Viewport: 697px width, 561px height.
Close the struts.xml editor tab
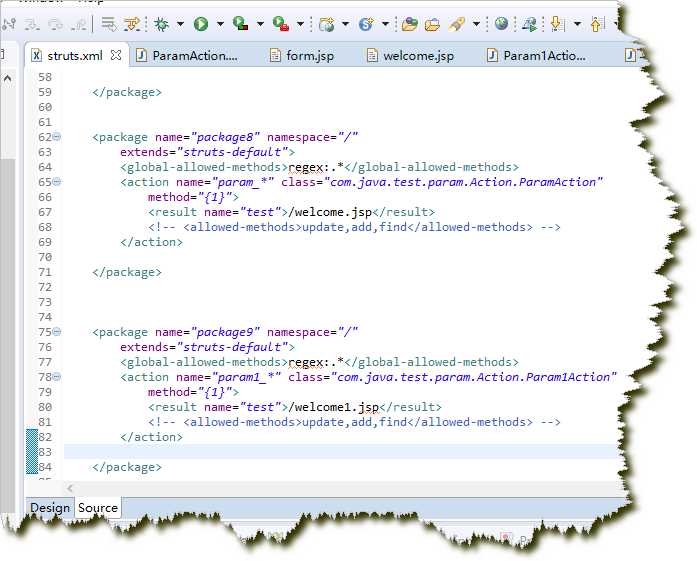point(116,56)
